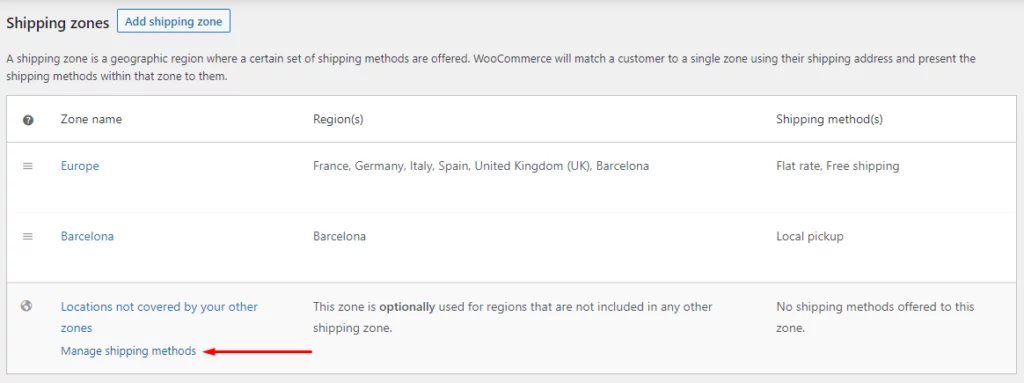
Task: Open the Barcelona shipping zone
Action: [87, 237]
